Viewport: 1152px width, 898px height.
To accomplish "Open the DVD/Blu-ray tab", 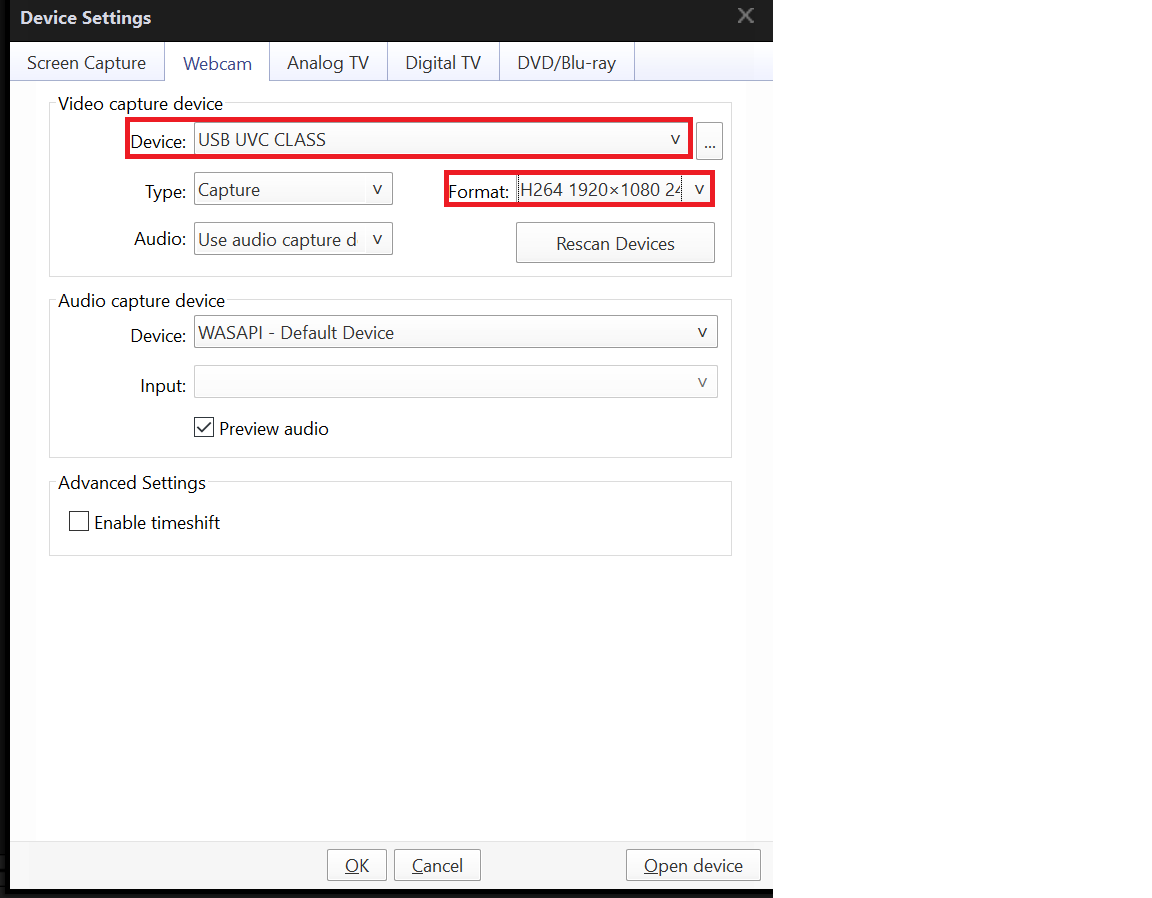I will pos(566,63).
